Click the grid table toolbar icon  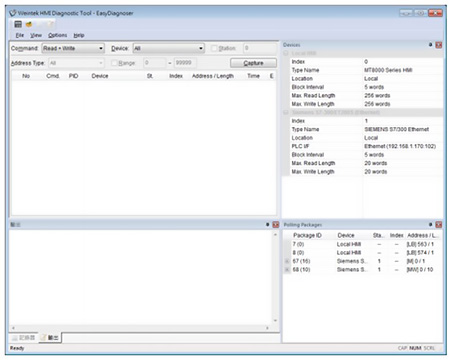point(18,24)
